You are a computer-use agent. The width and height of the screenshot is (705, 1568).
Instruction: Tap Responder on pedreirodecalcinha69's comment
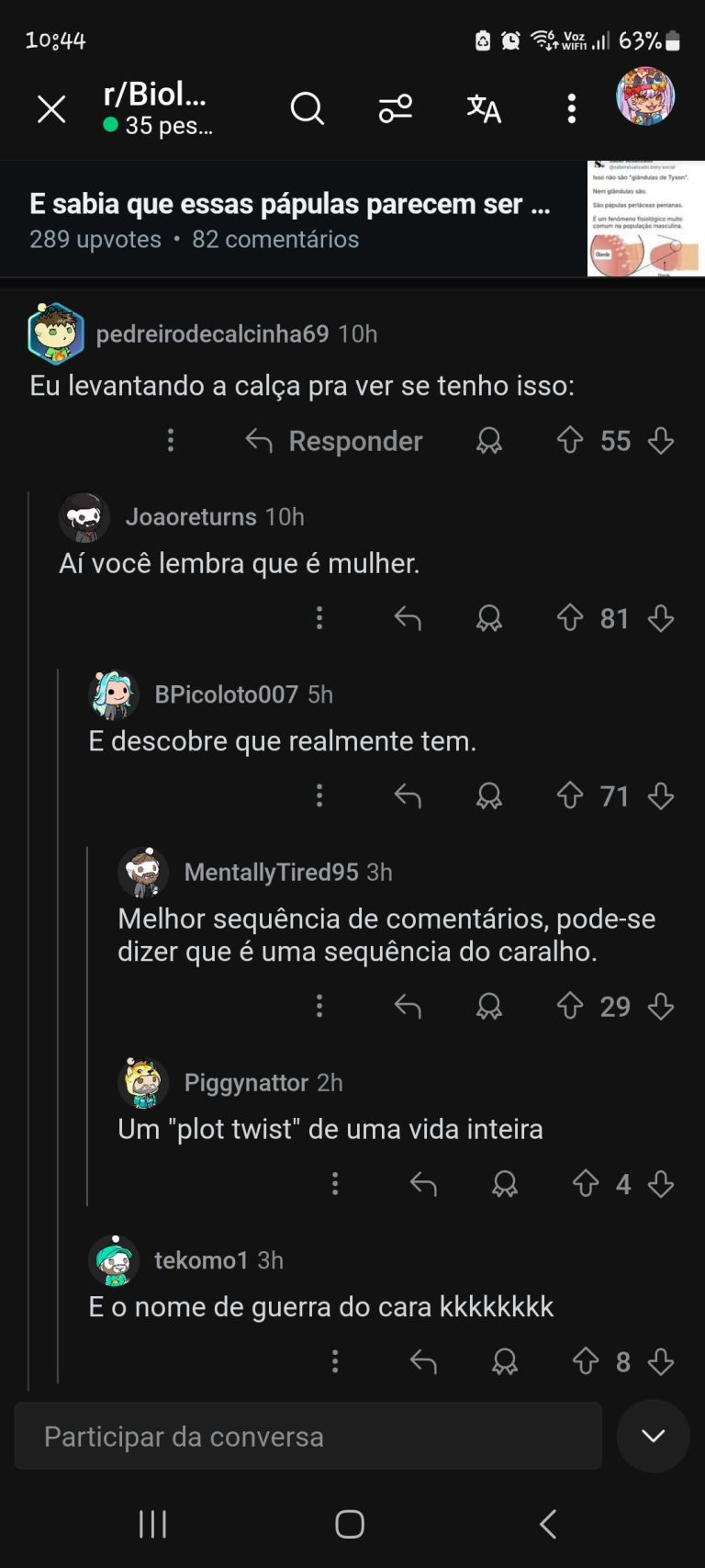pyautogui.click(x=335, y=441)
